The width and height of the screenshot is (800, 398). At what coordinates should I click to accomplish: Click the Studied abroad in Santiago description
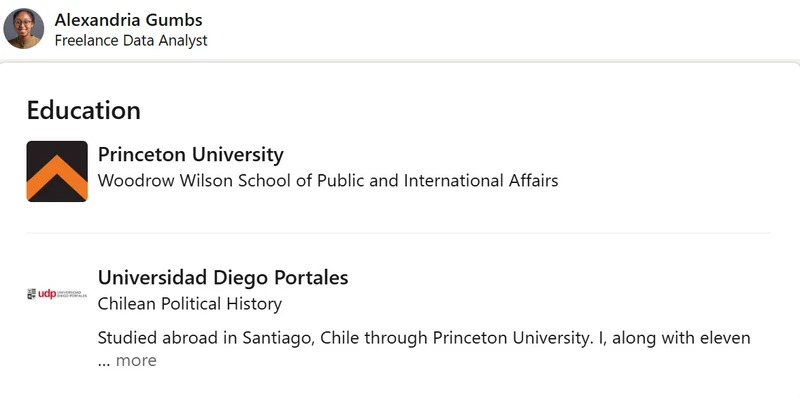pyautogui.click(x=424, y=338)
